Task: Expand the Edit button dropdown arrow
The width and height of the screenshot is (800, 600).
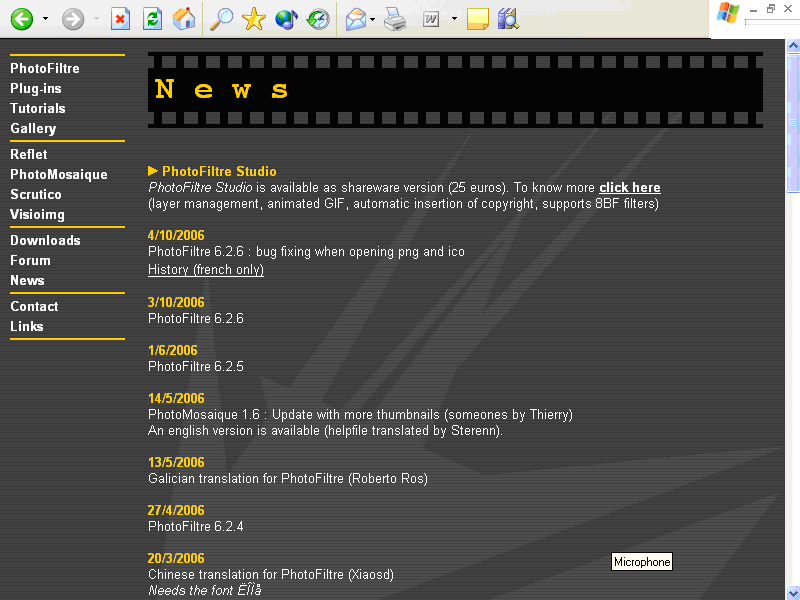Action: (454, 19)
